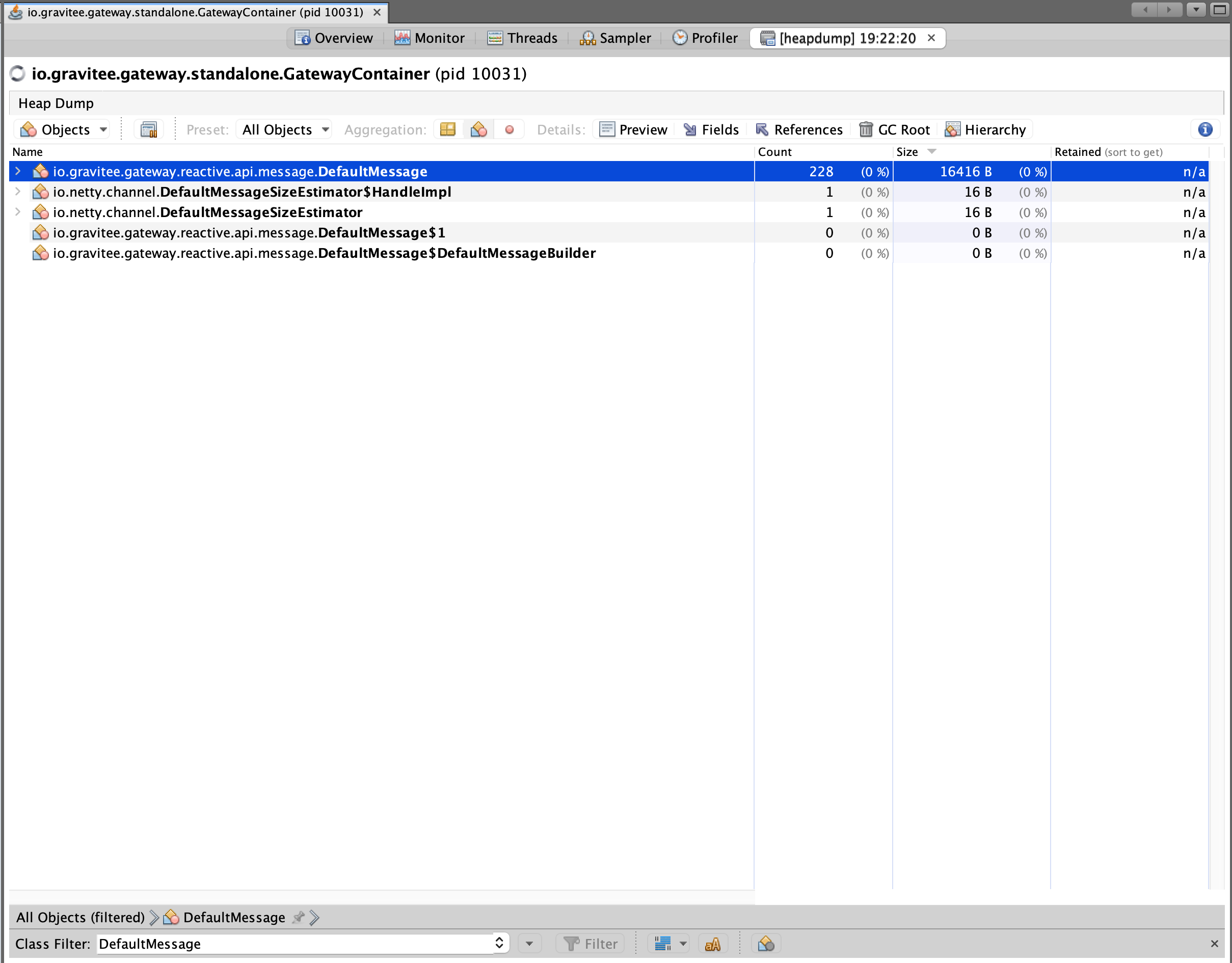Sort by the Count column header

click(x=774, y=152)
